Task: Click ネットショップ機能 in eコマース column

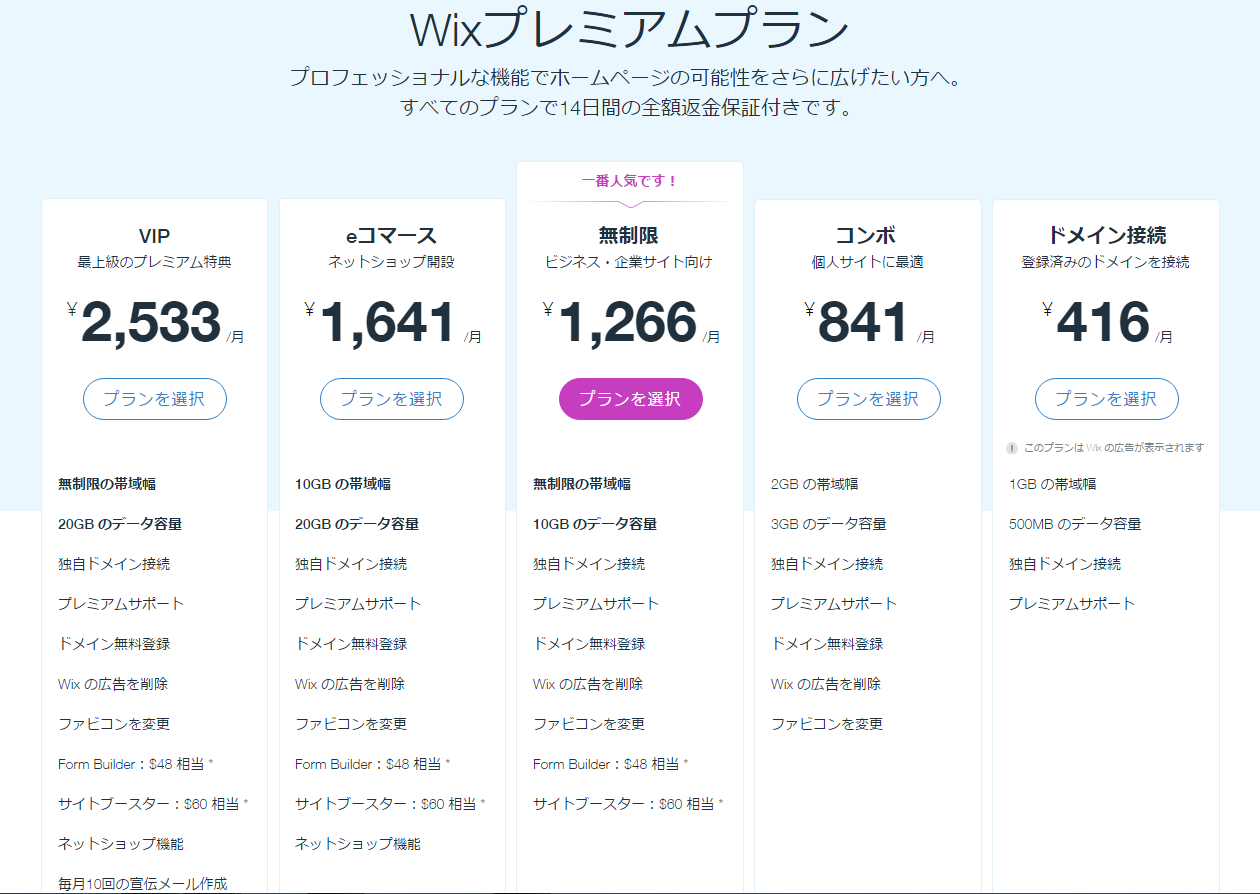Action: point(358,844)
